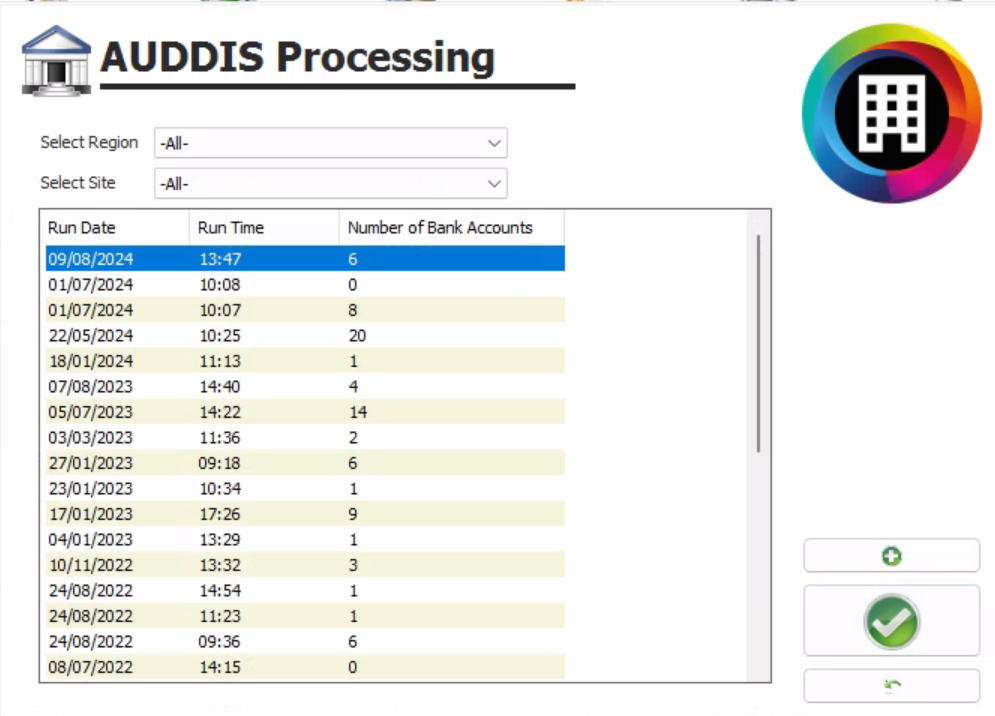The width and height of the screenshot is (995, 716).
Task: Click the list's vertical scrollbar thumb
Action: [758, 343]
